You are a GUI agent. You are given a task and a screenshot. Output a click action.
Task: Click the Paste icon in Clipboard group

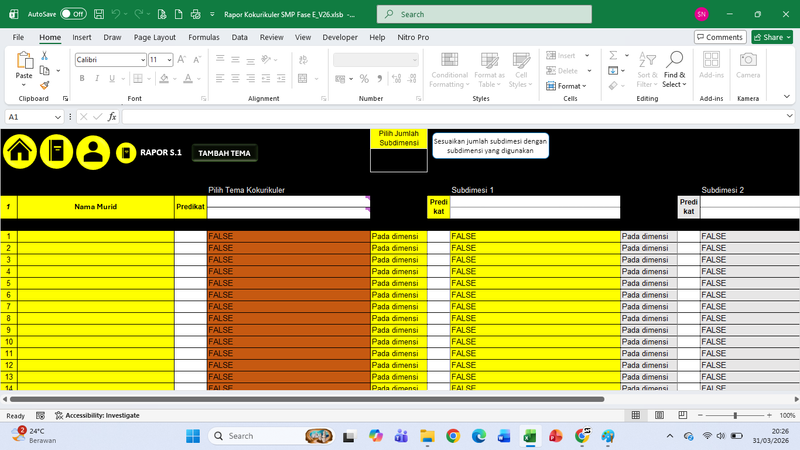[x=24, y=64]
